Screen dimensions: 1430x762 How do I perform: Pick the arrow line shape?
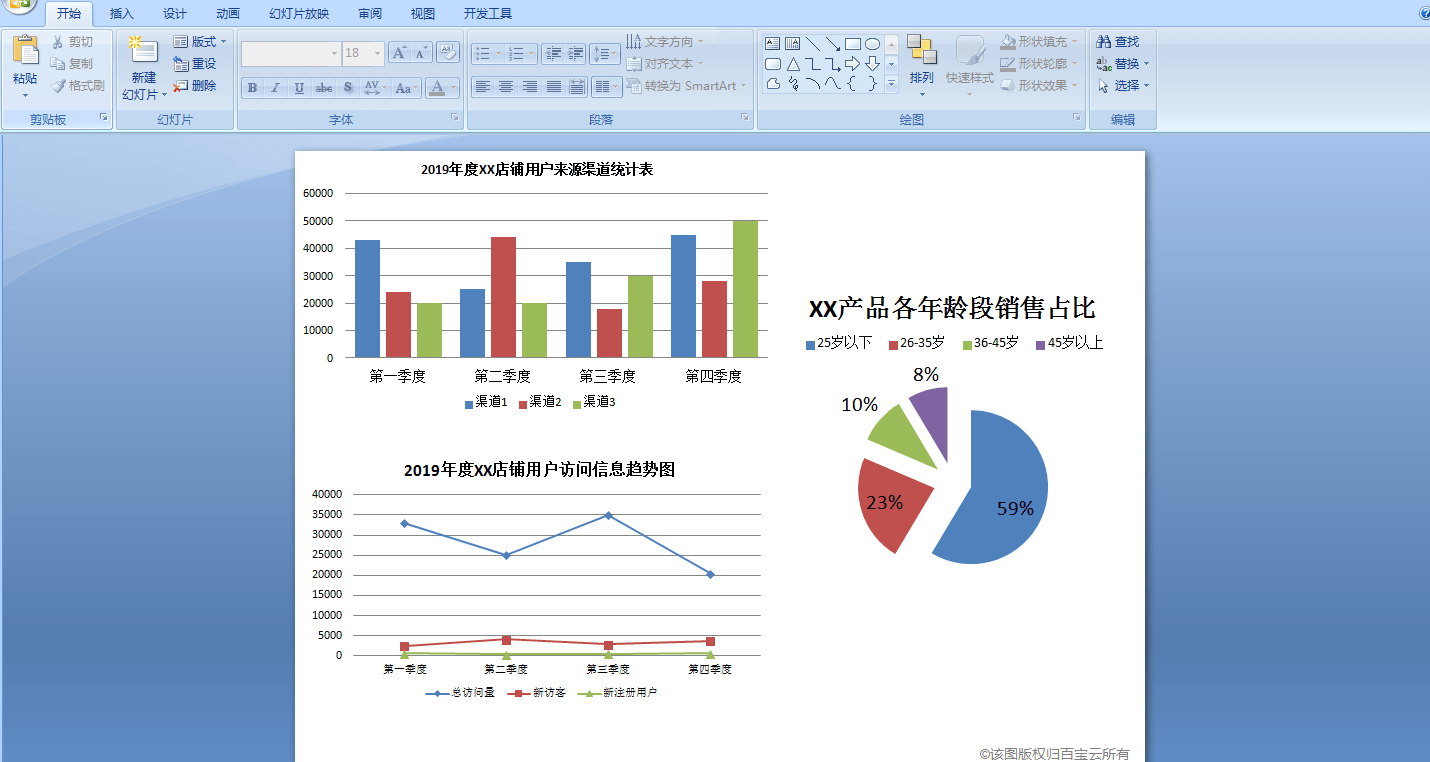click(x=832, y=43)
